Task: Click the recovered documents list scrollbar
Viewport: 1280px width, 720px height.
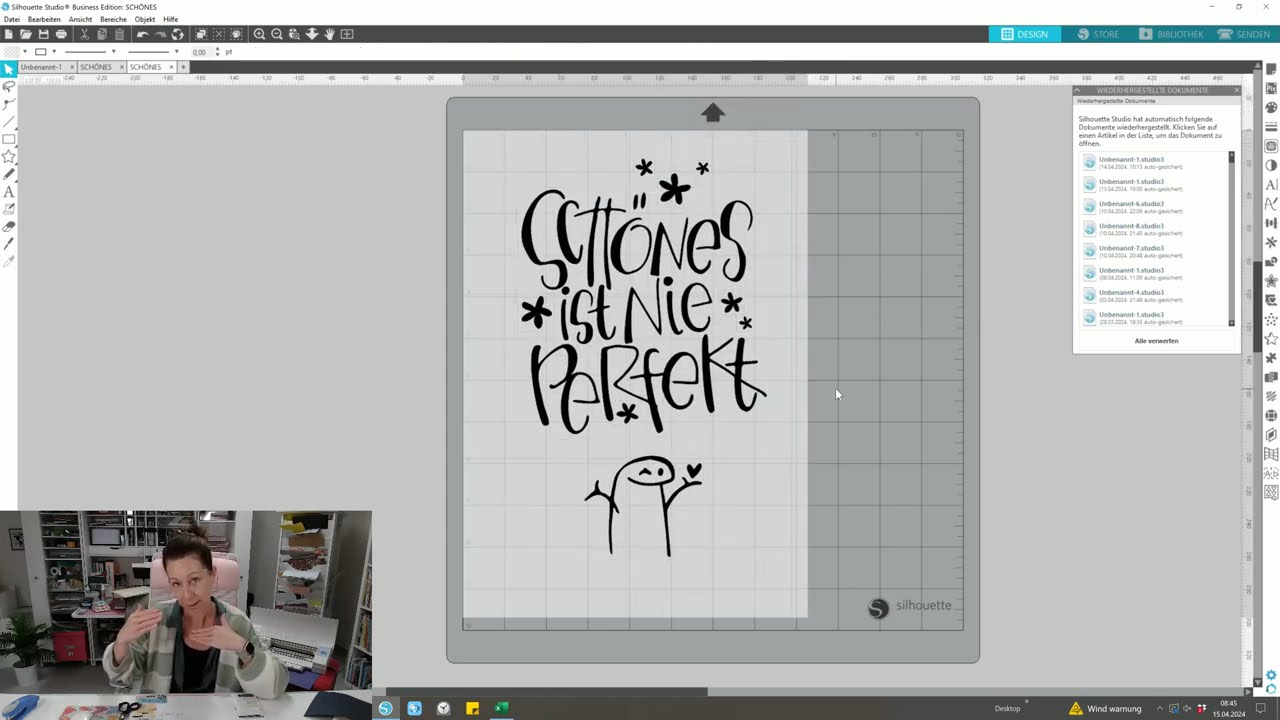Action: (1231, 239)
